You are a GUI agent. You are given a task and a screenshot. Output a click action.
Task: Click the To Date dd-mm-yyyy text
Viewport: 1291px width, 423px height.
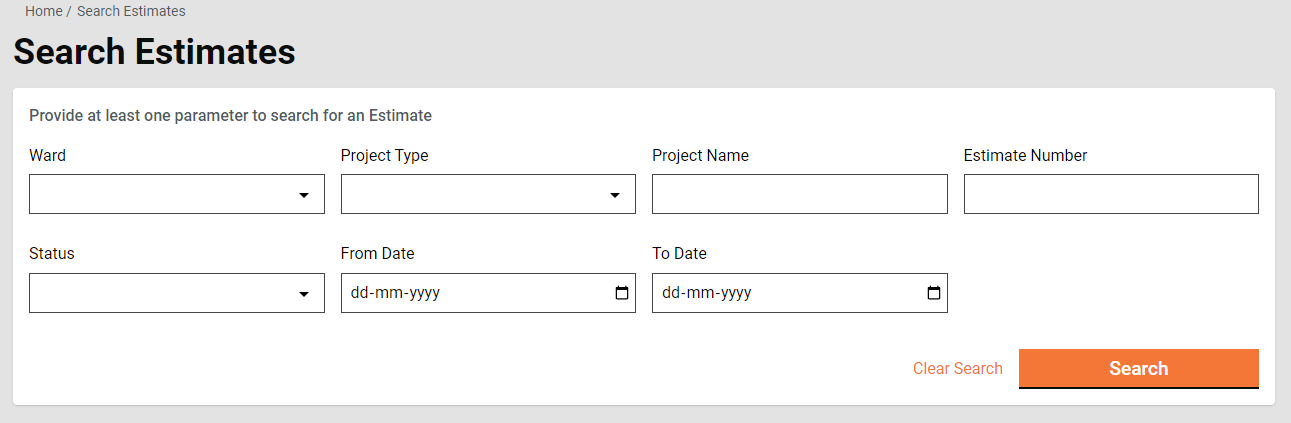point(707,293)
